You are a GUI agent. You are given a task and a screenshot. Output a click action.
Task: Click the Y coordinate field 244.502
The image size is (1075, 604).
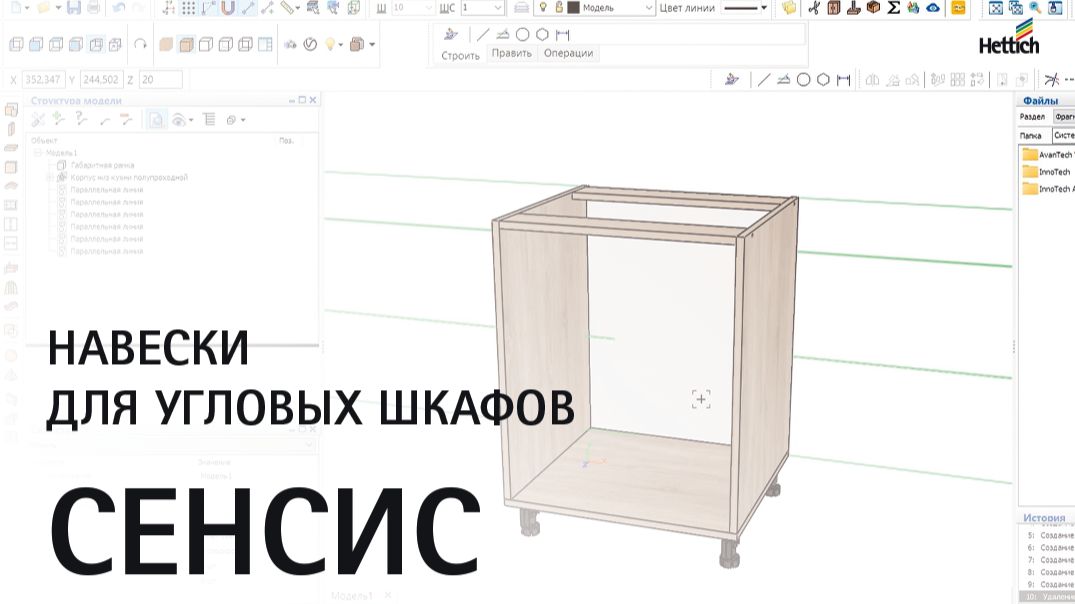point(101,80)
